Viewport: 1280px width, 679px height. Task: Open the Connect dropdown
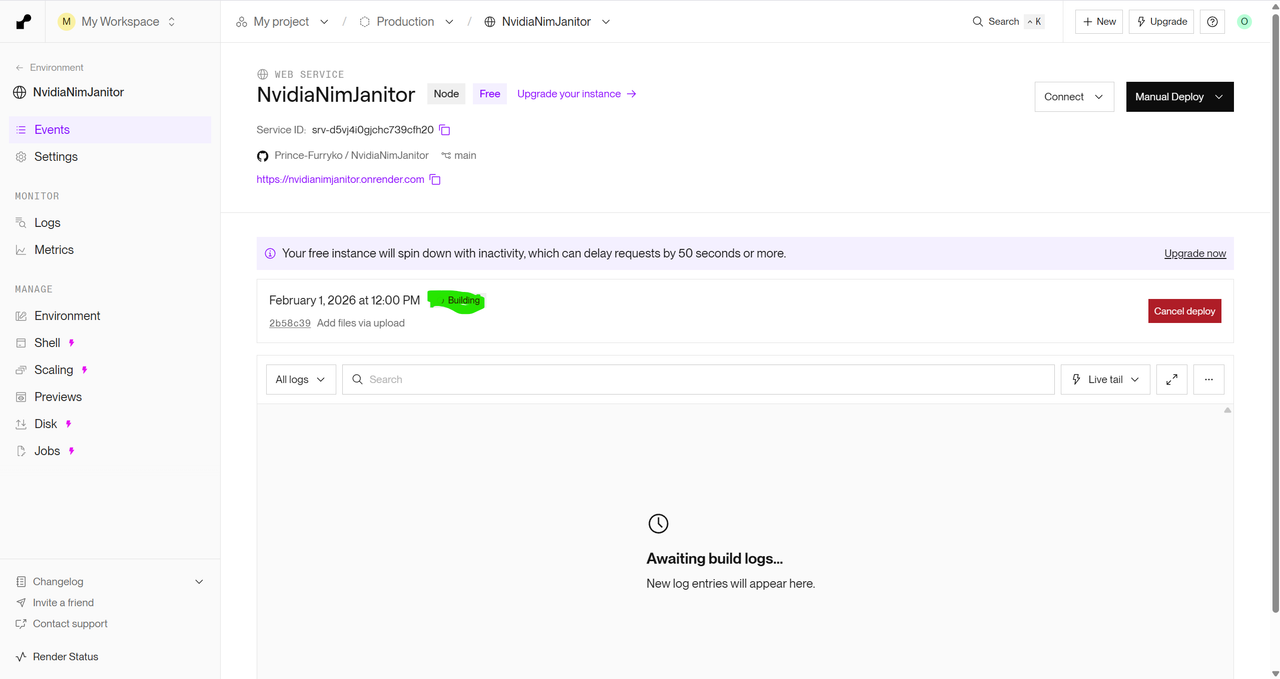coord(1074,97)
